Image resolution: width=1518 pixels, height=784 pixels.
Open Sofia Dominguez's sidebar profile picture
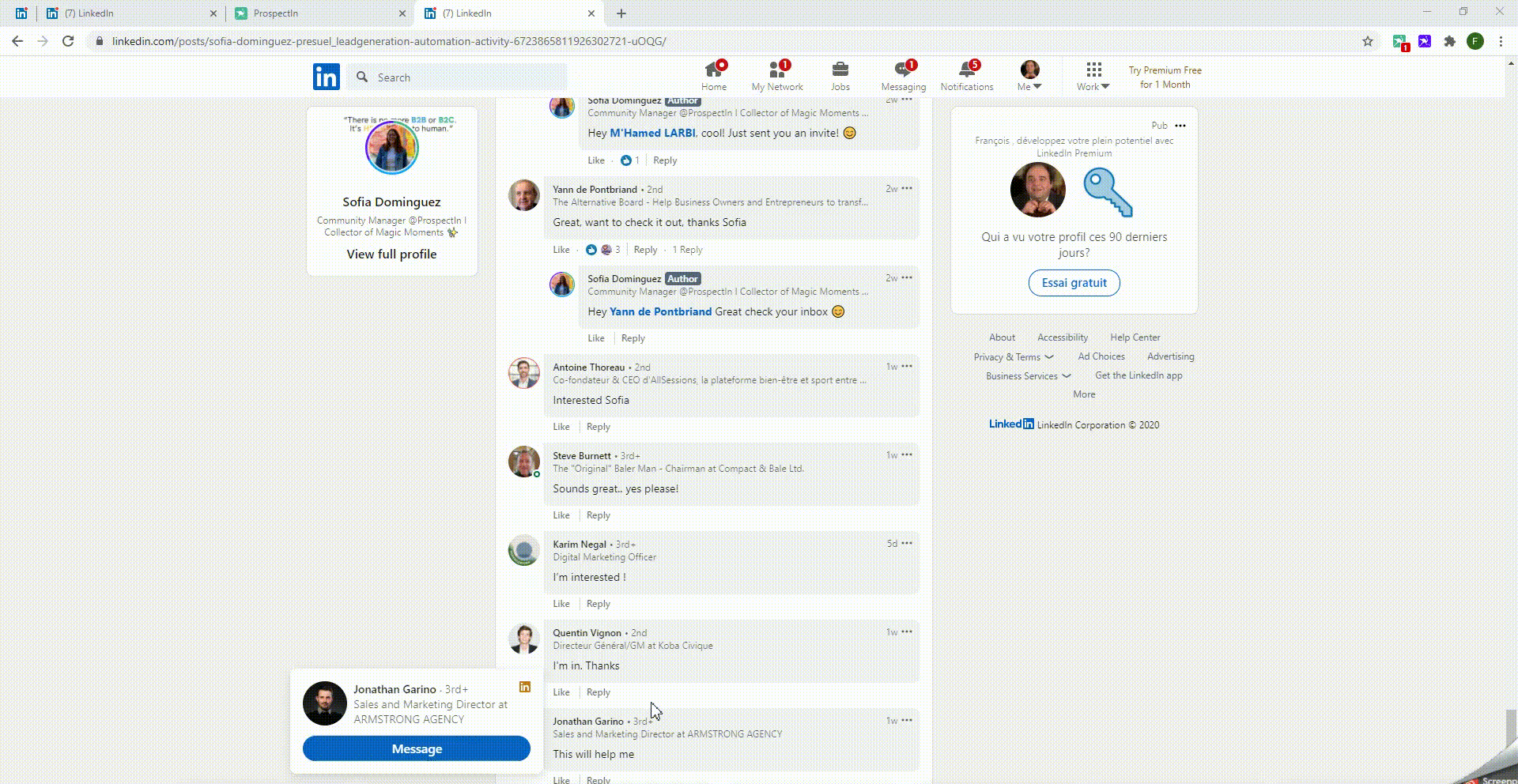click(x=391, y=148)
